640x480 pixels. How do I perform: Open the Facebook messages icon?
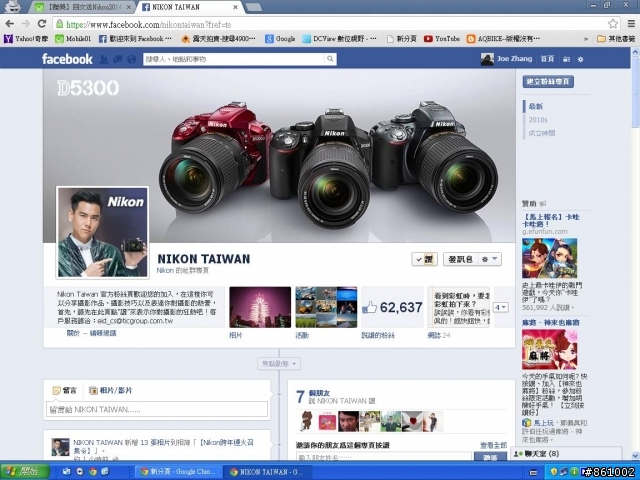click(118, 60)
